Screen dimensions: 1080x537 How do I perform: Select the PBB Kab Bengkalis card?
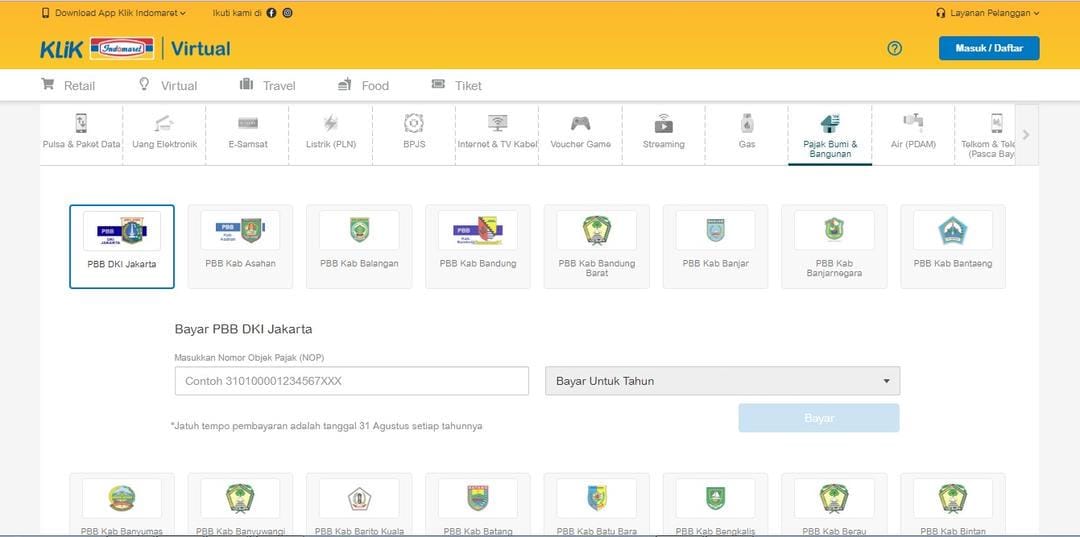[716, 504]
